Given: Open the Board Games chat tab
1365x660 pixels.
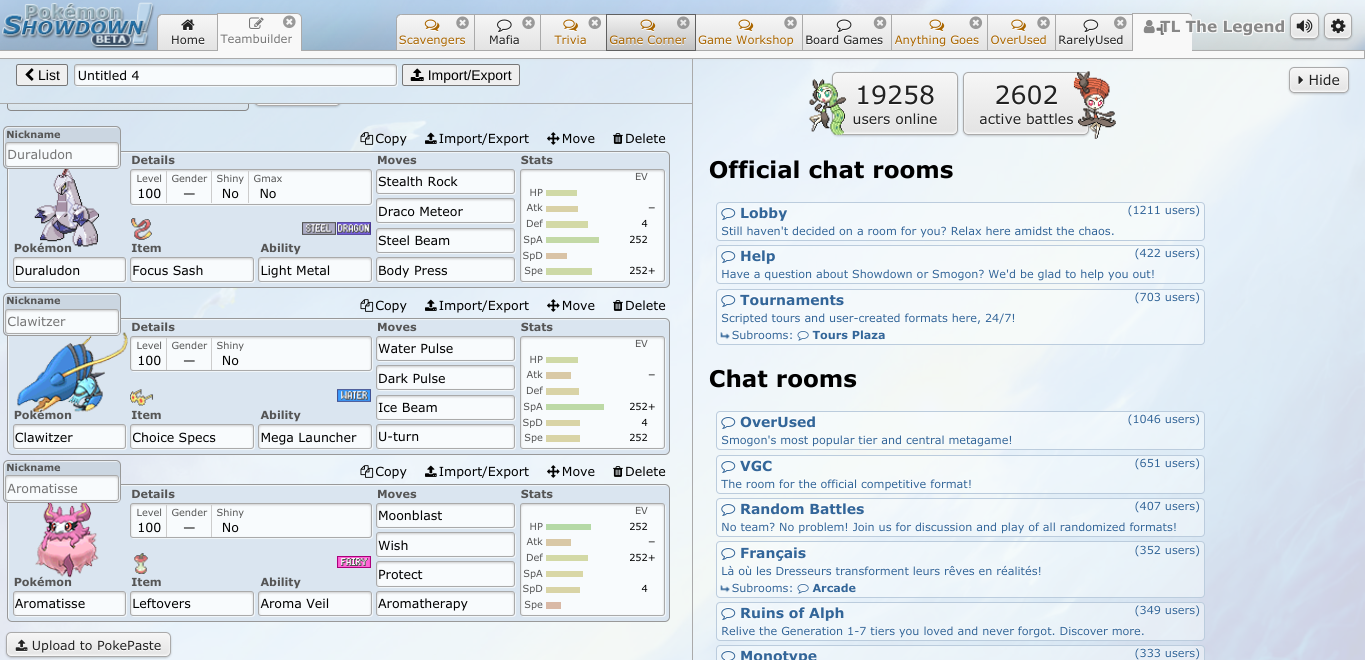Looking at the screenshot, I should (x=844, y=32).
